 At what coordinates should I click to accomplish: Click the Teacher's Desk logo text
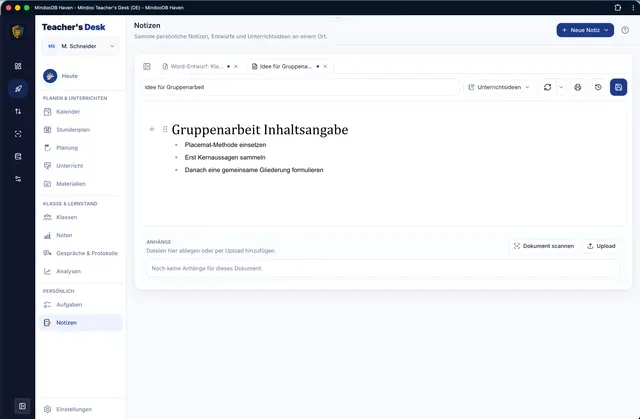point(73,27)
